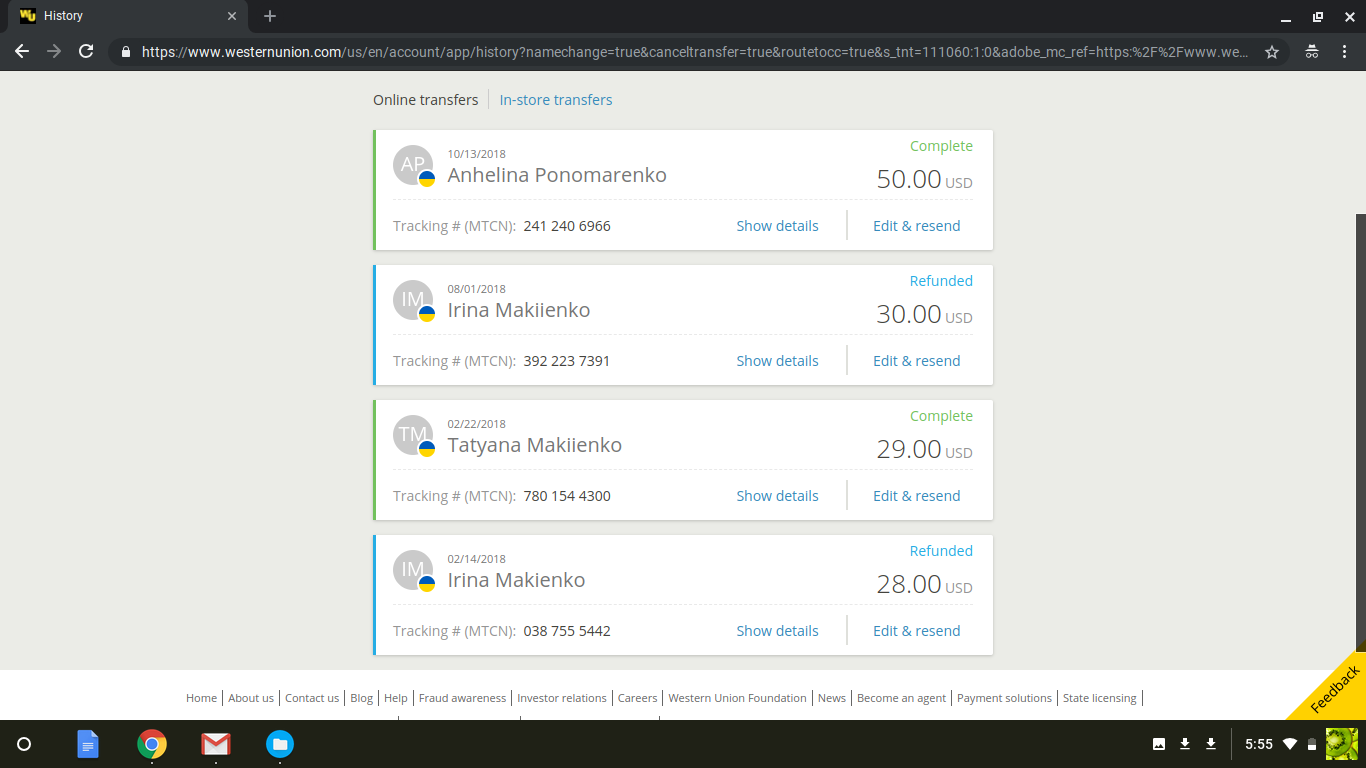
Task: Show details for Tatyana Makiienko transfer
Action: (777, 496)
